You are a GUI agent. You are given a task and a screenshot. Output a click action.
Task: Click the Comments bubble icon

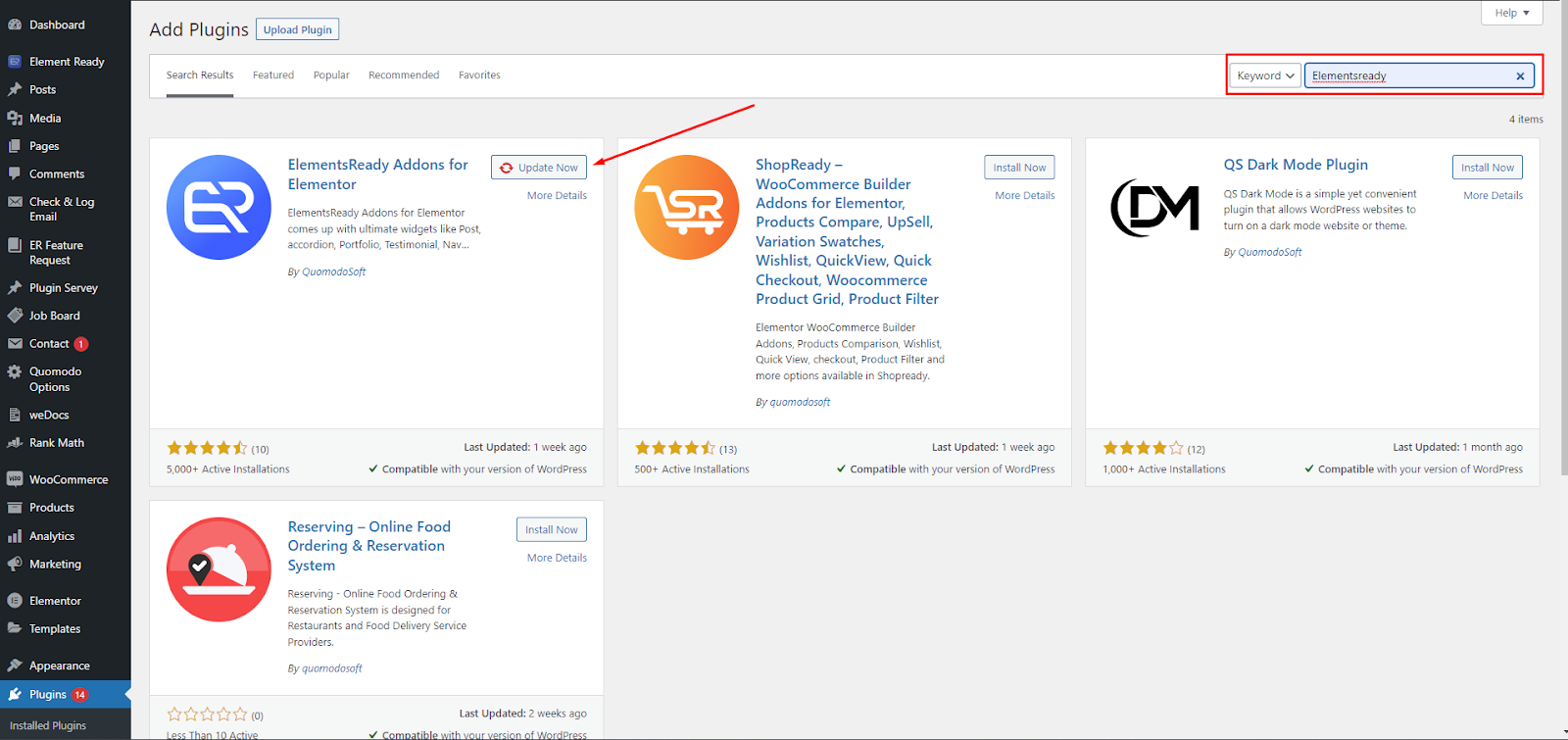point(15,173)
